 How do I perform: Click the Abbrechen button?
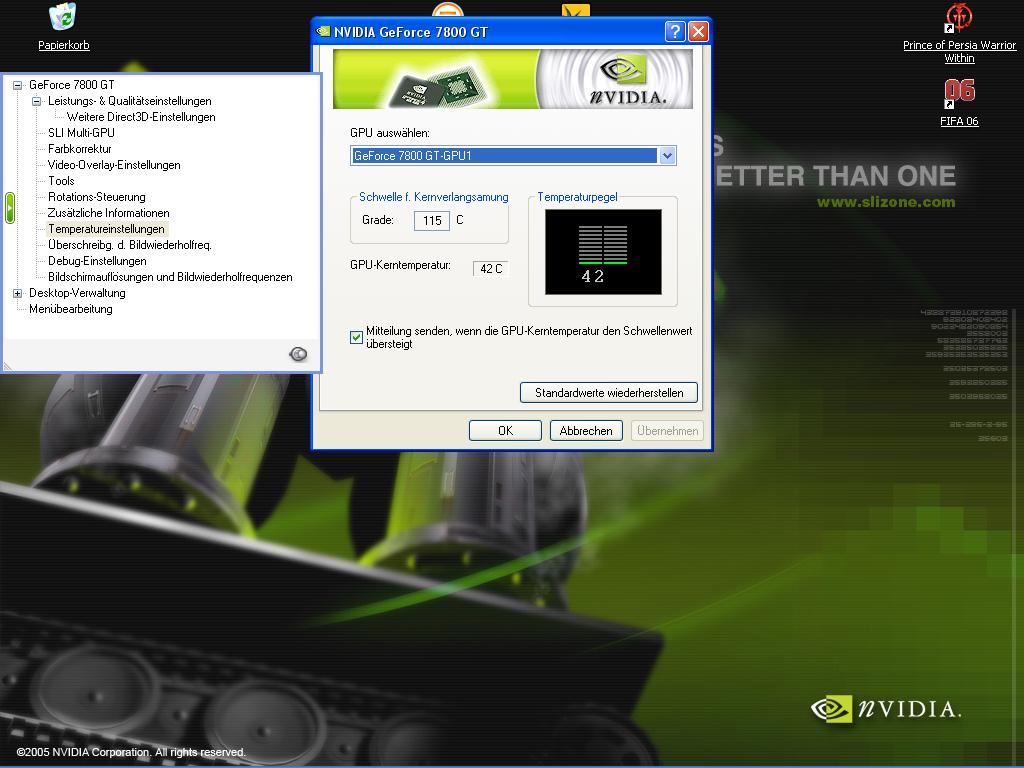click(586, 431)
